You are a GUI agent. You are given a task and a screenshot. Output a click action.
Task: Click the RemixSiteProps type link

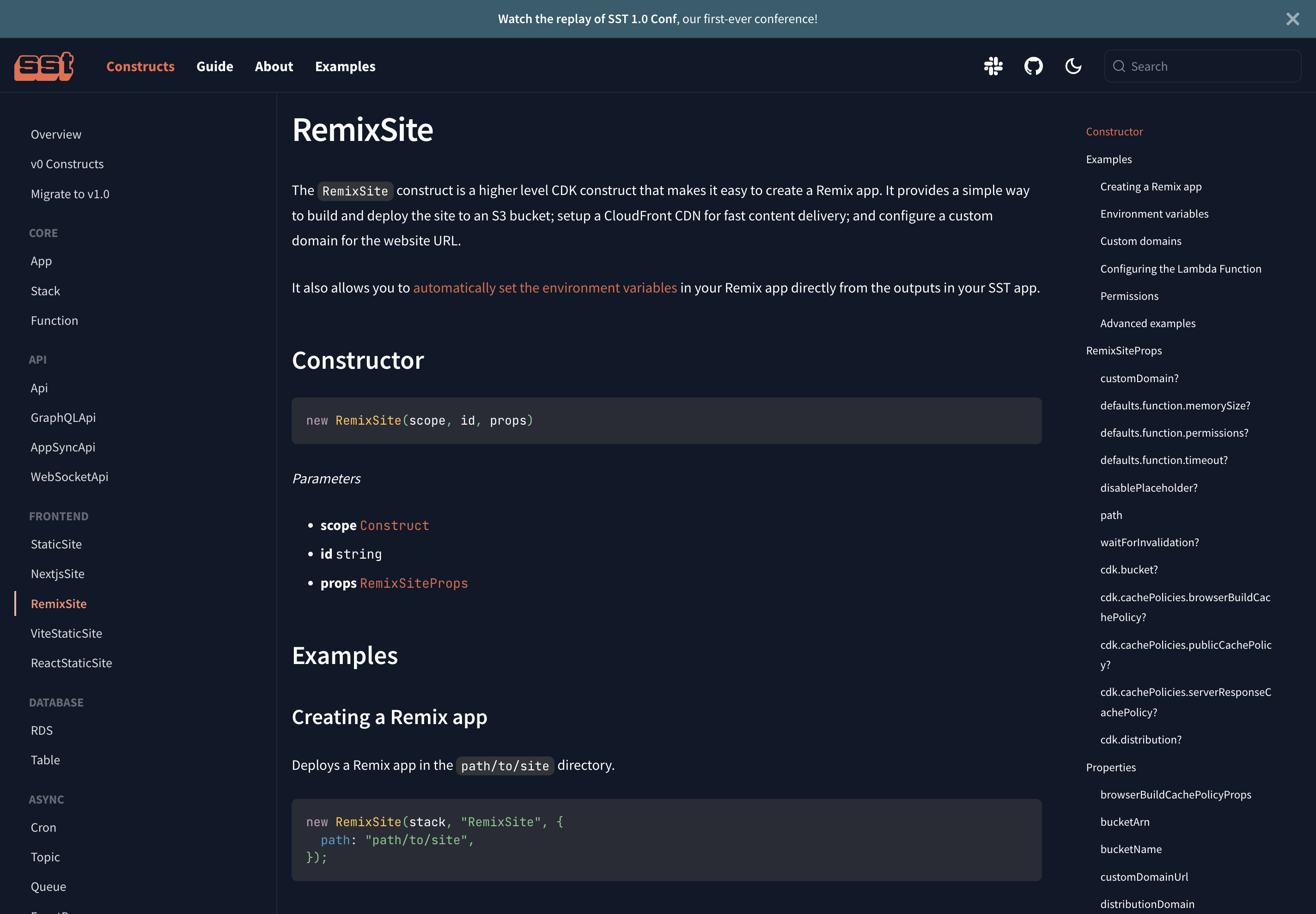coord(414,584)
